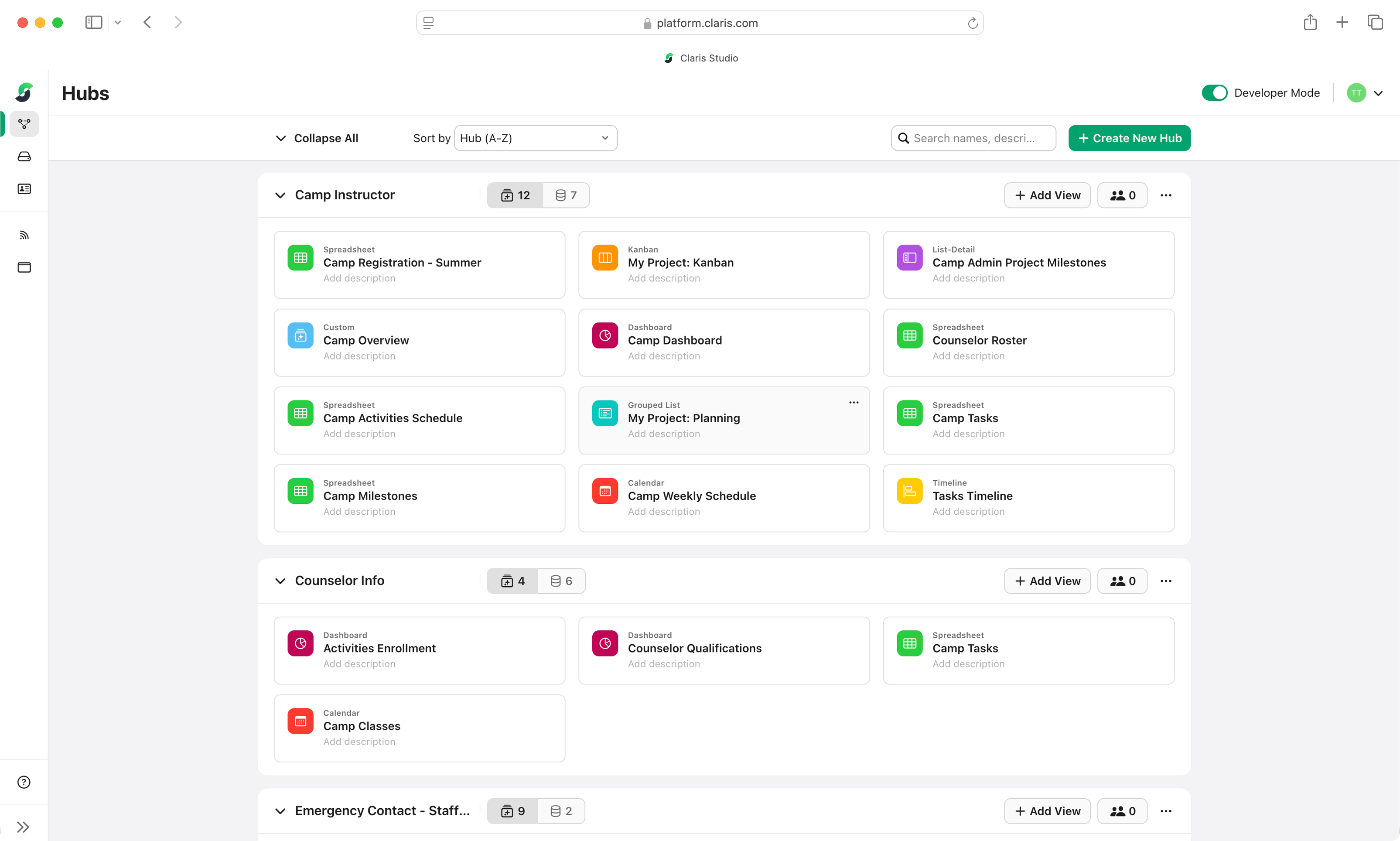This screenshot has width=1400, height=841.
Task: Switch to Camp Instructor data tab showing 7
Action: 565,195
